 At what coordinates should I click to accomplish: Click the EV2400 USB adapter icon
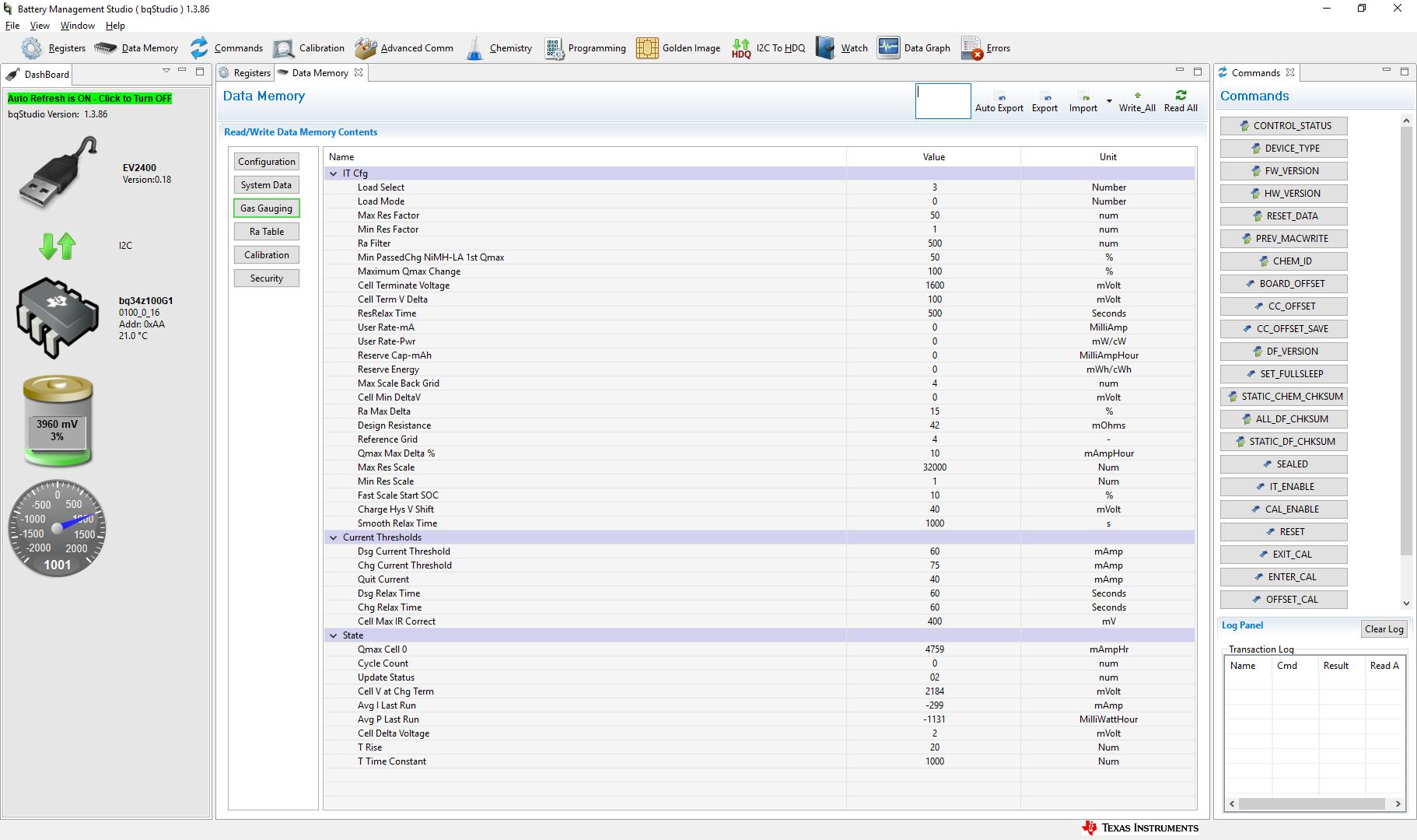tap(59, 172)
